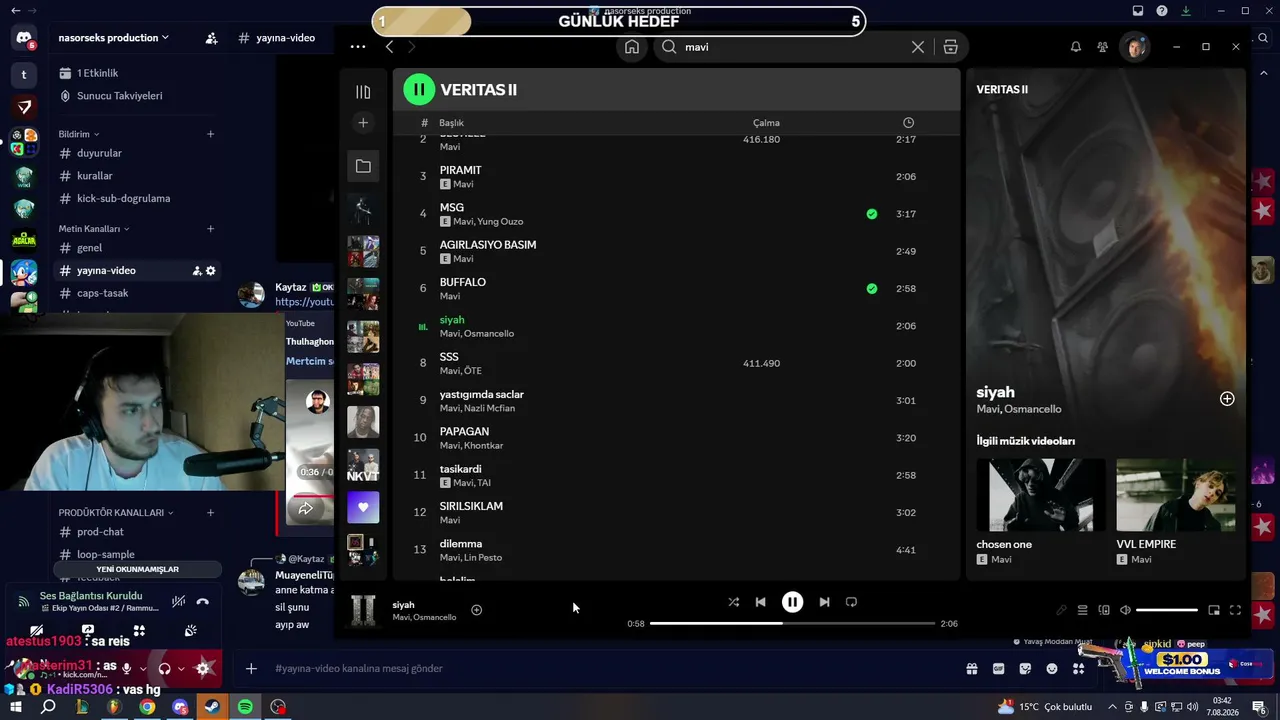Image resolution: width=1280 pixels, height=720 pixels.
Task: Add siyah to Liked Songs in player bar
Action: point(476,610)
